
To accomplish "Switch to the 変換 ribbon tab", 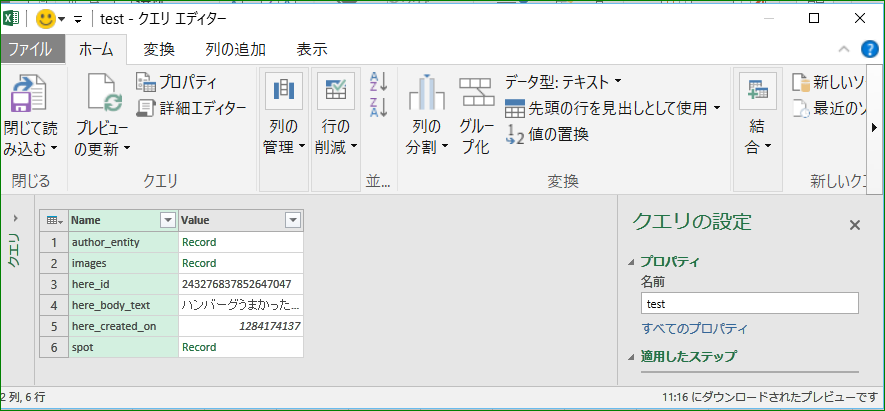I will coord(159,50).
